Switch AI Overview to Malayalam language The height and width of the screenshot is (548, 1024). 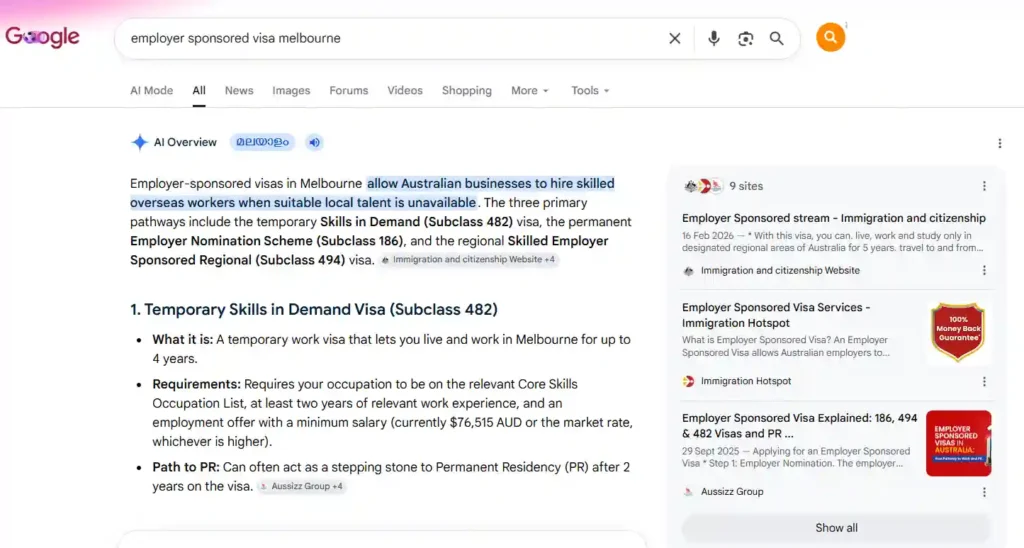point(263,142)
